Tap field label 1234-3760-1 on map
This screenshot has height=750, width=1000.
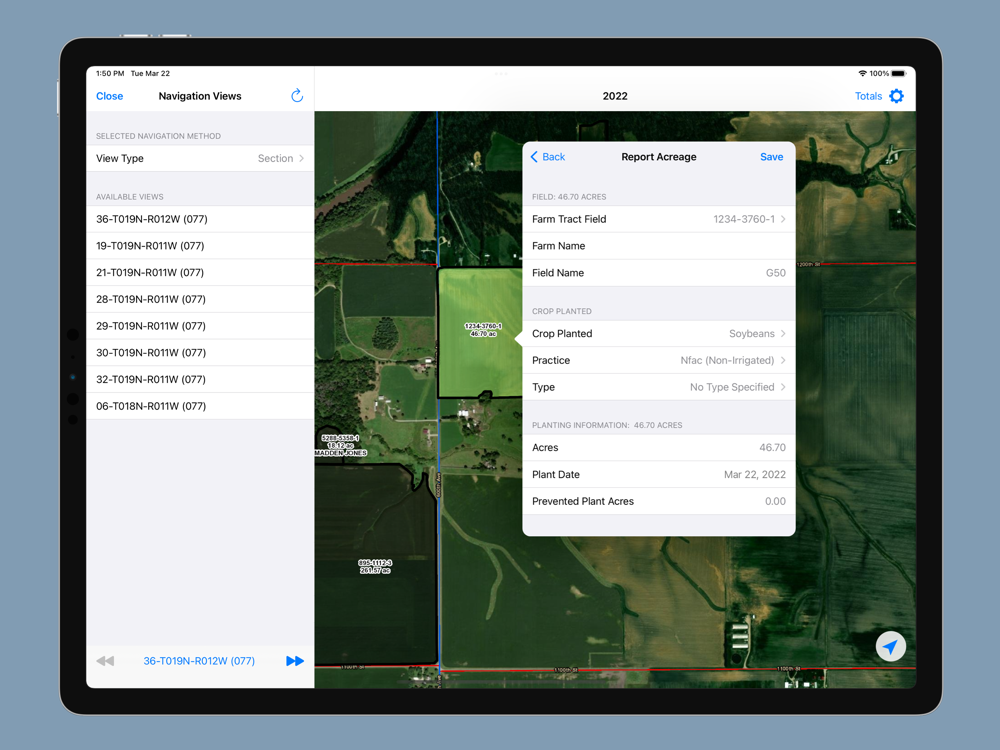tap(483, 330)
